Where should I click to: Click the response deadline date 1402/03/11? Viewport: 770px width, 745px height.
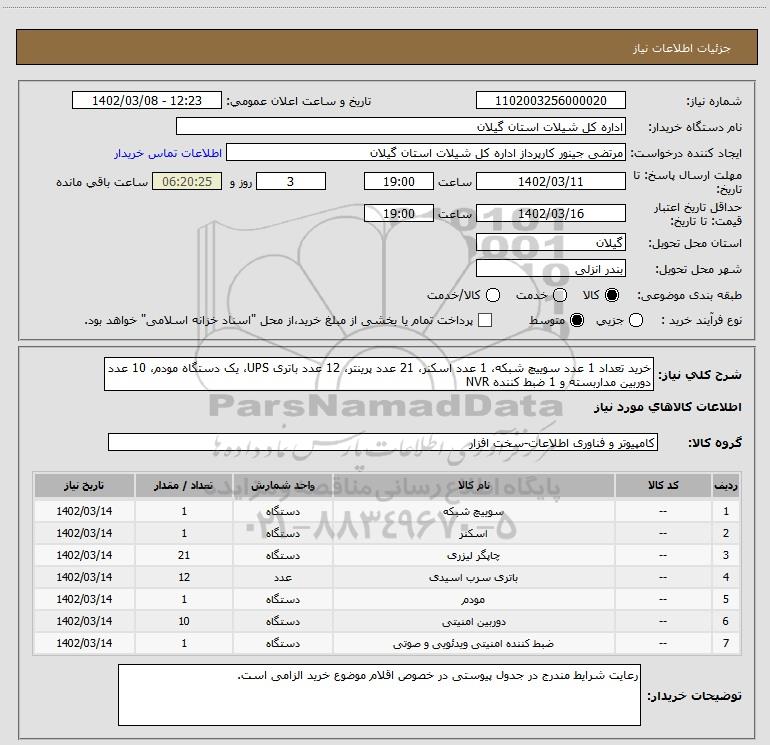(x=550, y=181)
